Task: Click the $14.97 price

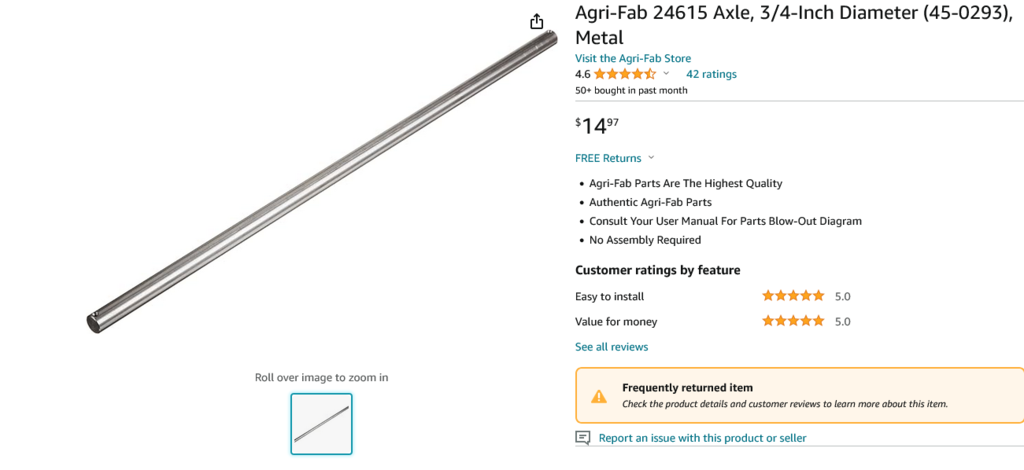Action: pyautogui.click(x=597, y=126)
